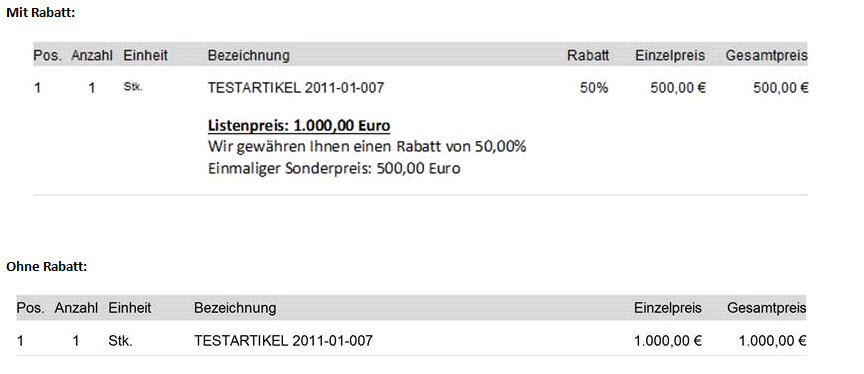This screenshot has width=864, height=374.
Task: Click the 1.000,00 € Einzelpreis value
Action: point(668,341)
